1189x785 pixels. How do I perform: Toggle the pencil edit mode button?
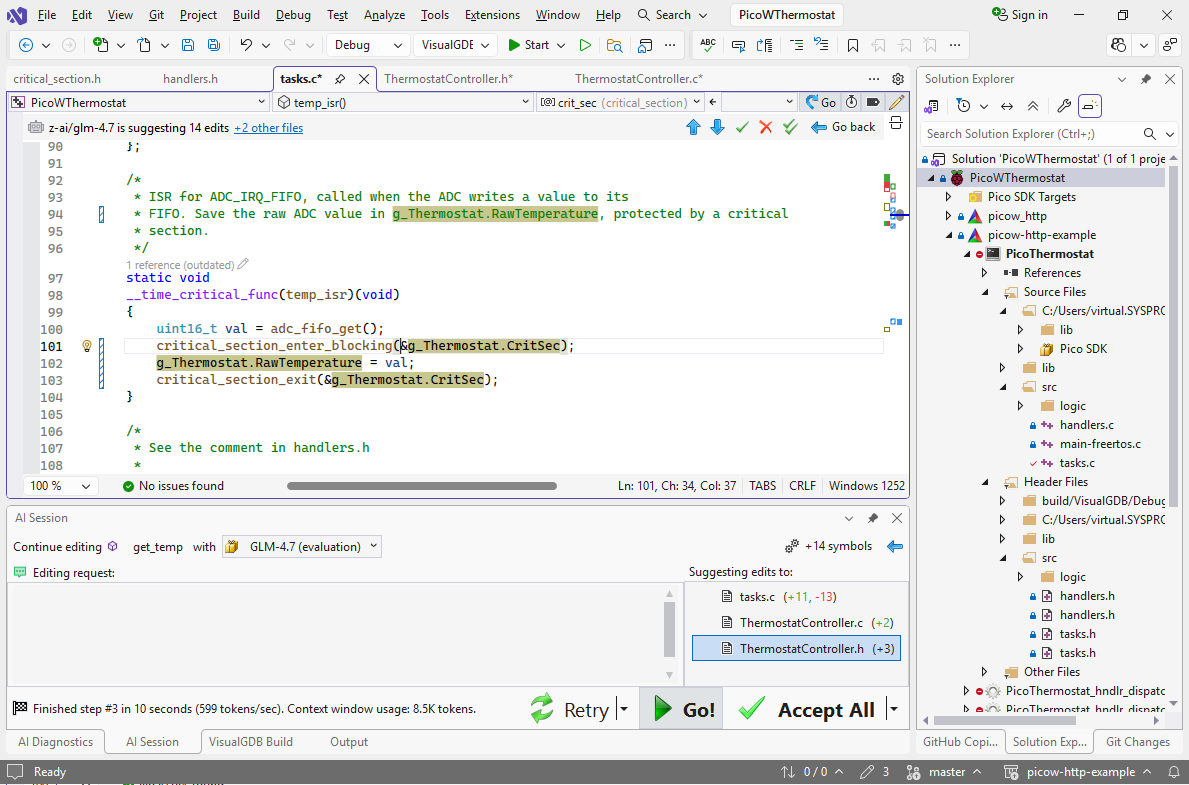coord(896,102)
